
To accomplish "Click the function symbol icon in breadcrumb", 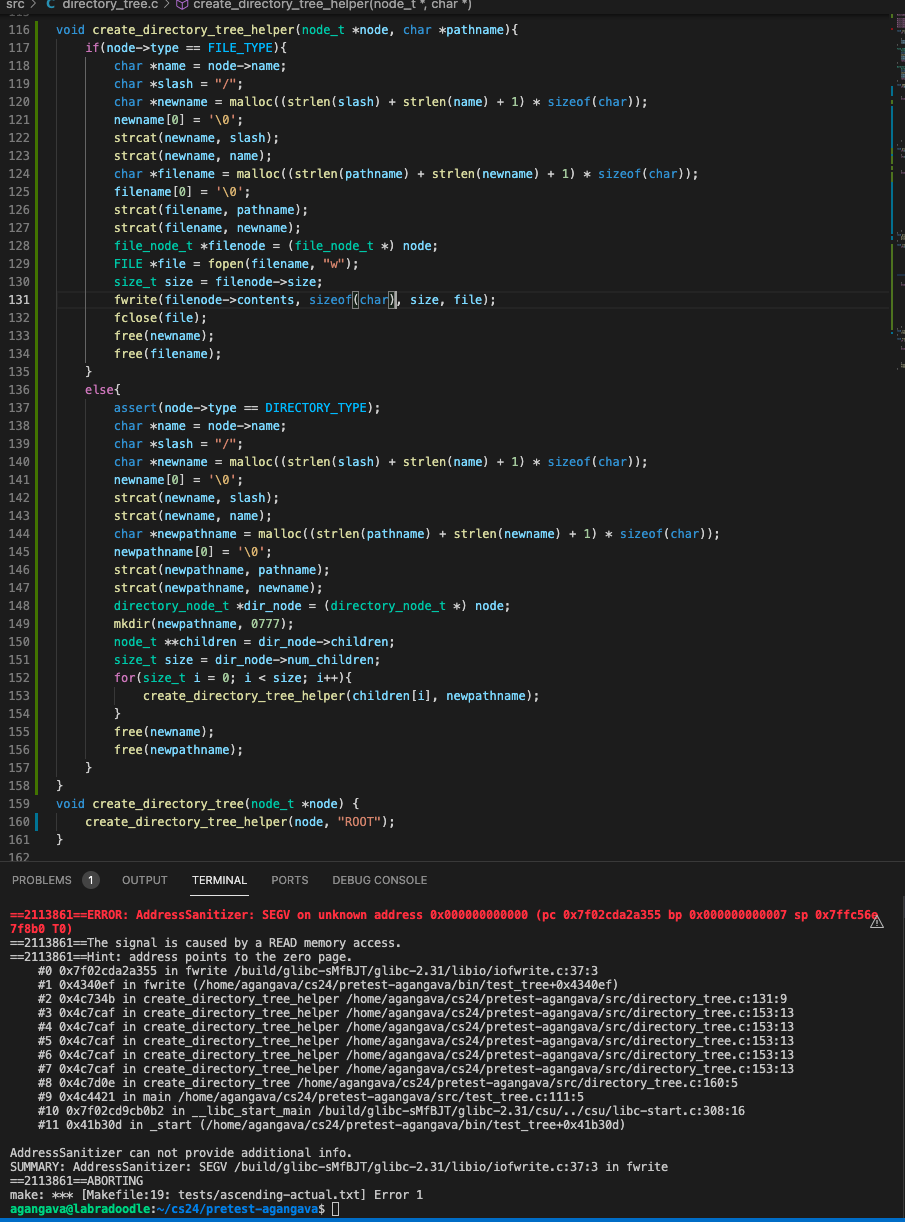I will click(x=182, y=5).
